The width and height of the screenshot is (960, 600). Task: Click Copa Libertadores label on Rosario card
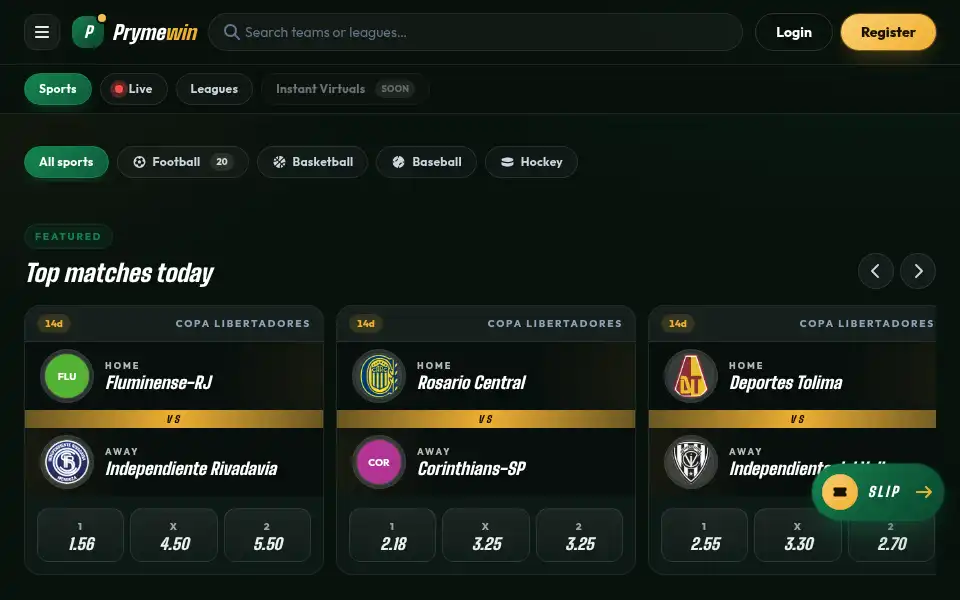pos(555,323)
